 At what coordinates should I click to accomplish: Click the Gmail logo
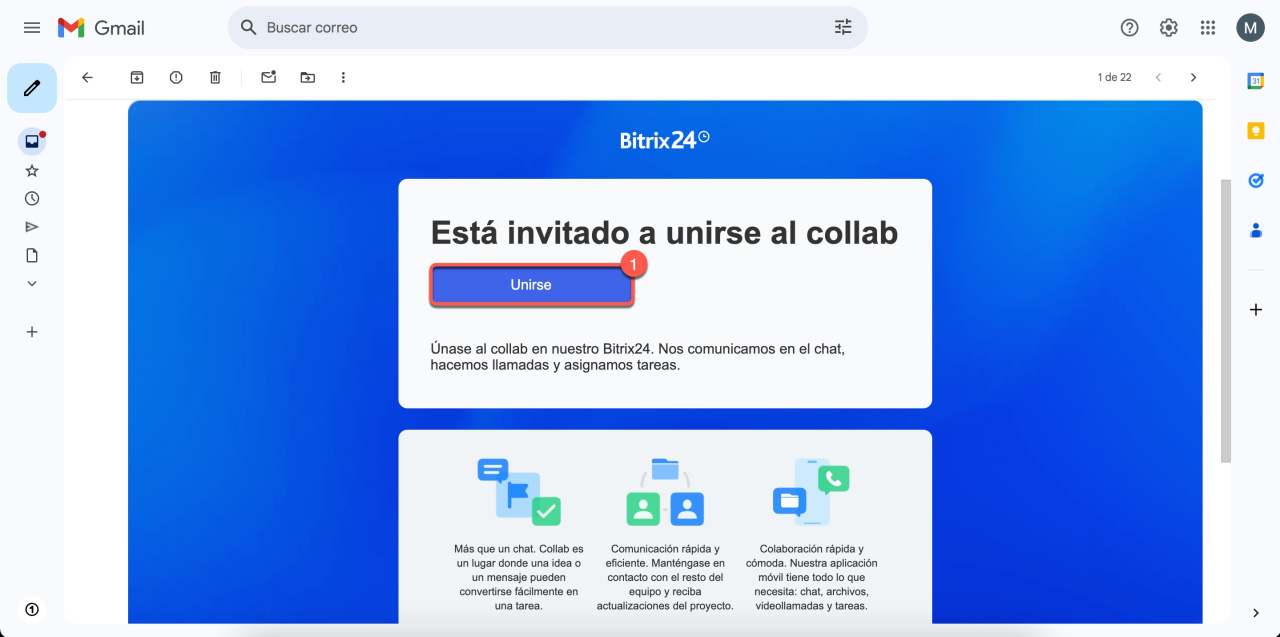pos(101,28)
